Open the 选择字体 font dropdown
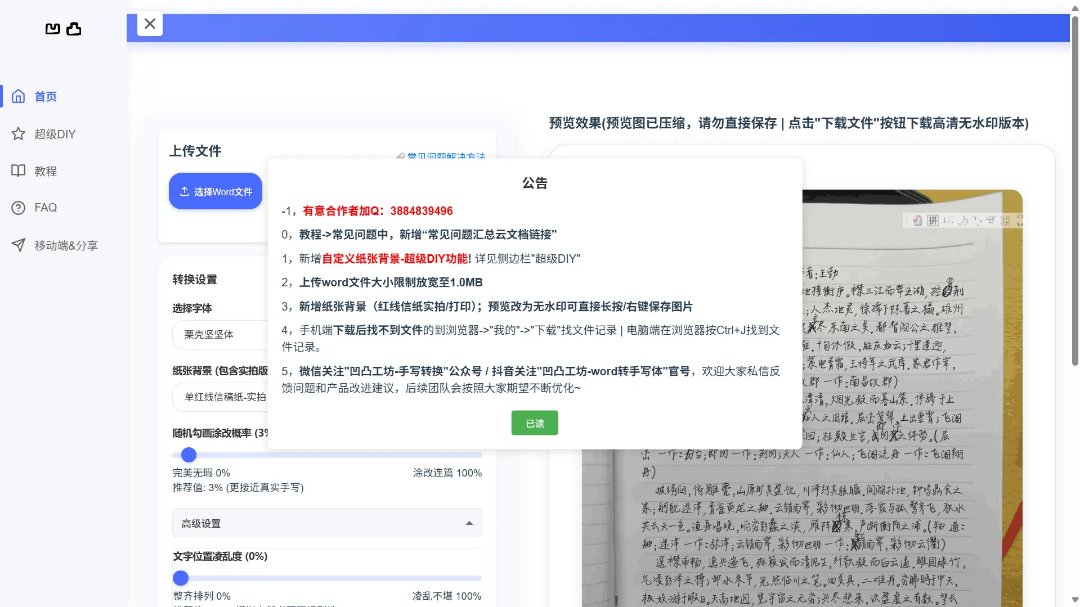Viewport: 1080px width, 607px height. pos(218,335)
